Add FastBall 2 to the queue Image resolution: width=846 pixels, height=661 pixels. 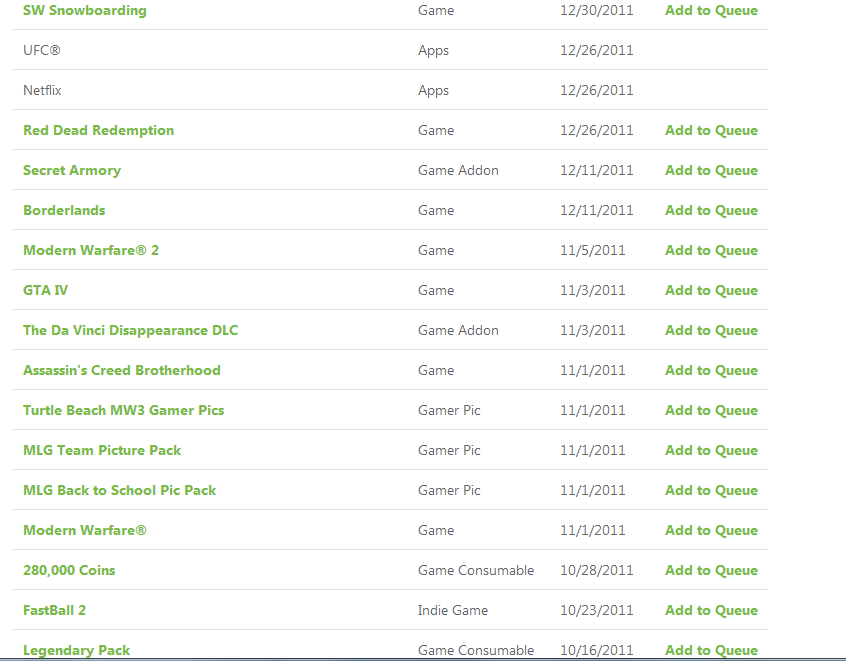[711, 610]
